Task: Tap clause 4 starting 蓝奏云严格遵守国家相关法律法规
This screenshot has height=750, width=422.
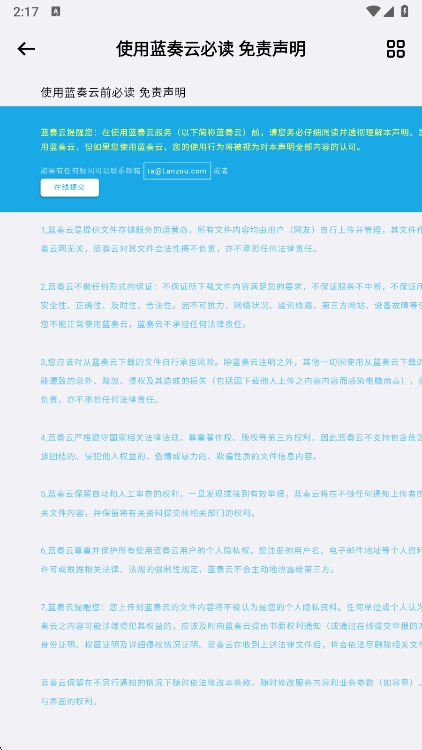Action: pyautogui.click(x=231, y=447)
